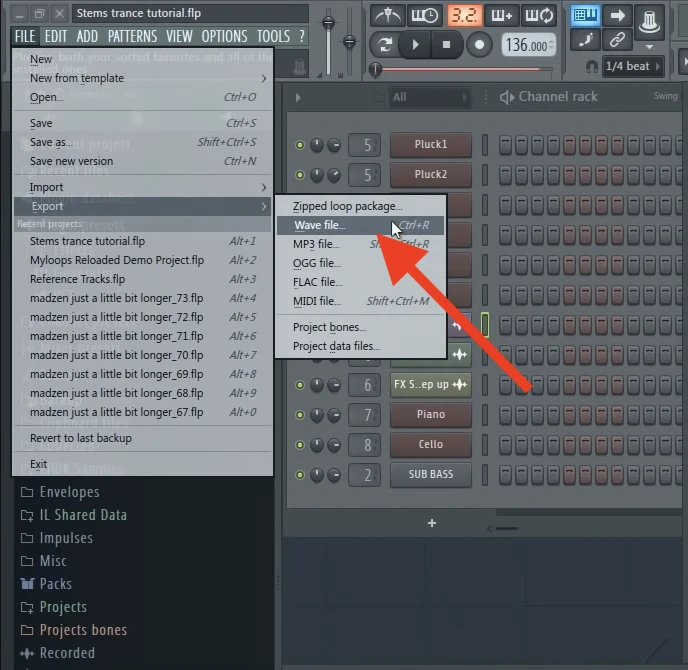688x670 pixels.
Task: Click the metronome icon in the toolbar
Action: tap(388, 15)
